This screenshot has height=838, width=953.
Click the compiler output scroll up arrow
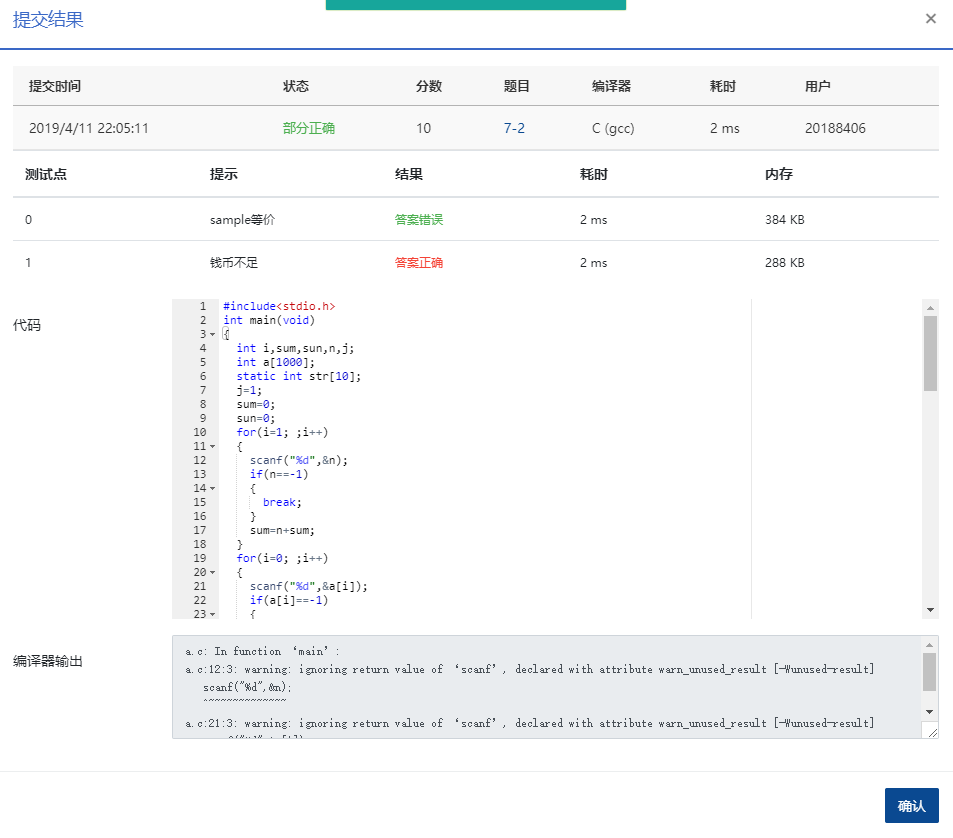(929, 645)
